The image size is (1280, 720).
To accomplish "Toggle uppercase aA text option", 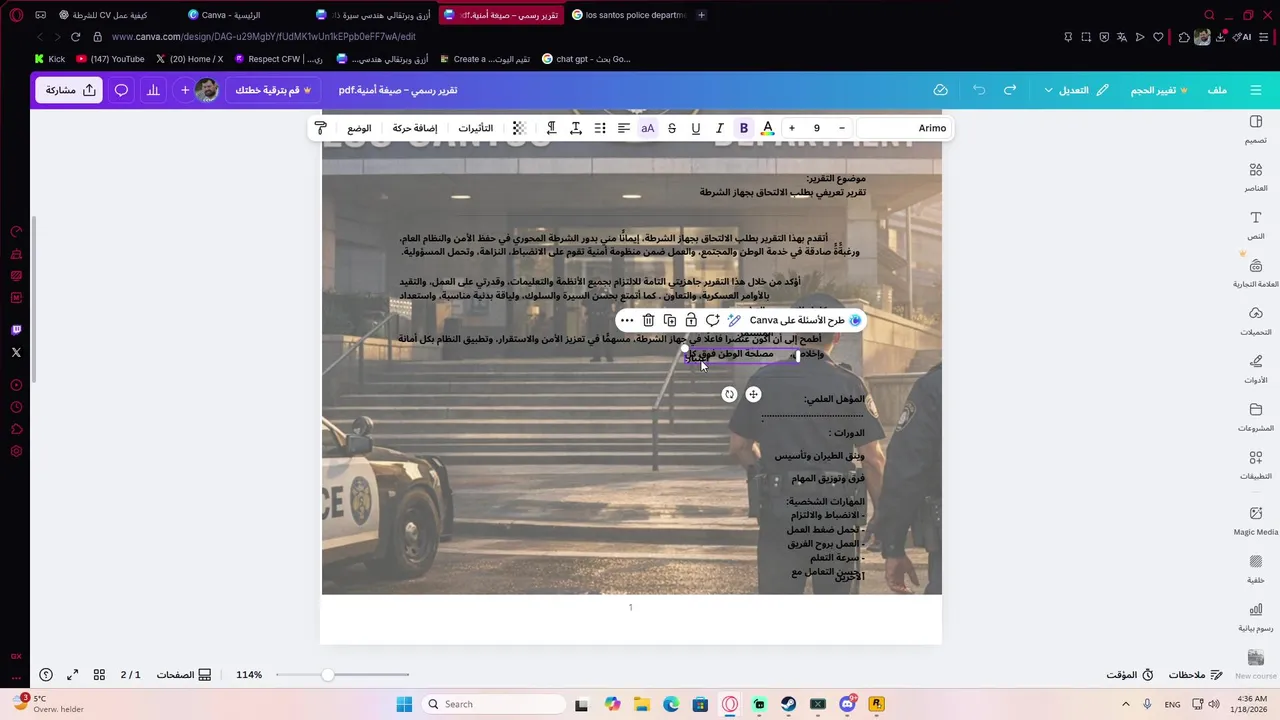I will [647, 128].
